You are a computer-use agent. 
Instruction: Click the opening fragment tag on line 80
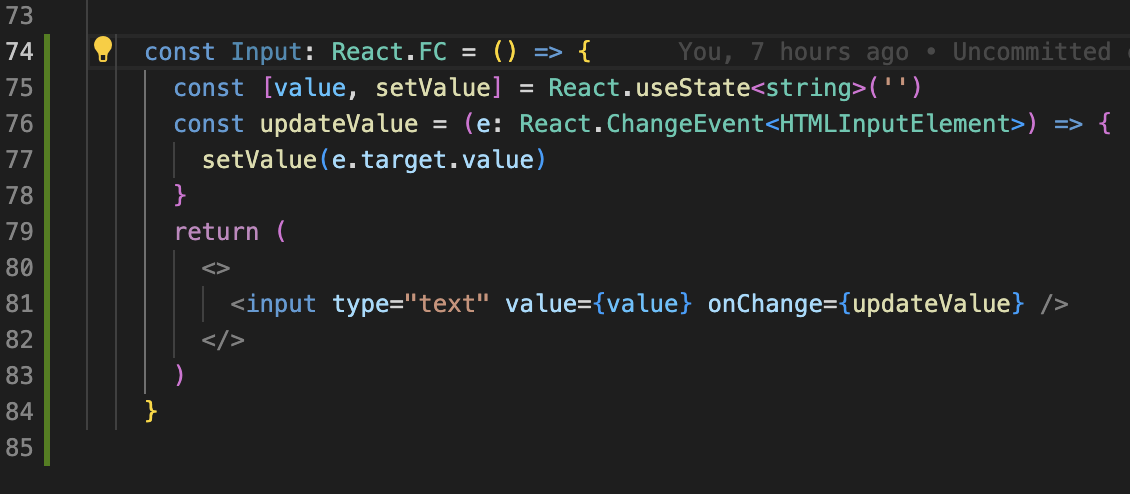pyautogui.click(x=216, y=268)
